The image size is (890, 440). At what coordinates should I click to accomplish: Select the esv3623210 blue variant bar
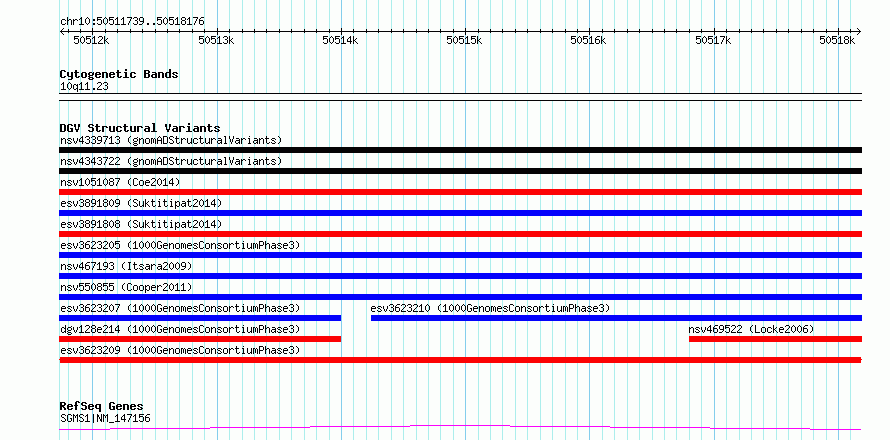pos(616,318)
